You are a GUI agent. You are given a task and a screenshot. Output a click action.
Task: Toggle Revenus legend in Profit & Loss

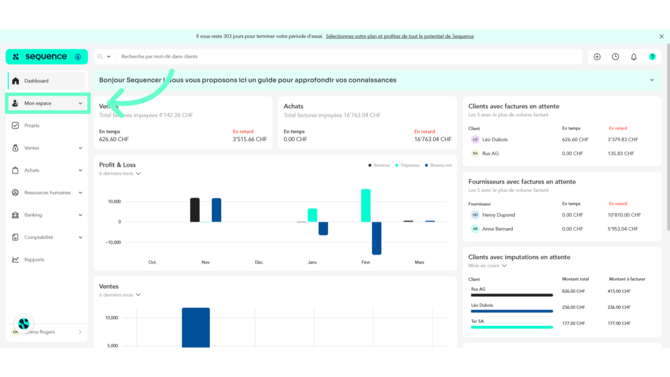pyautogui.click(x=379, y=165)
